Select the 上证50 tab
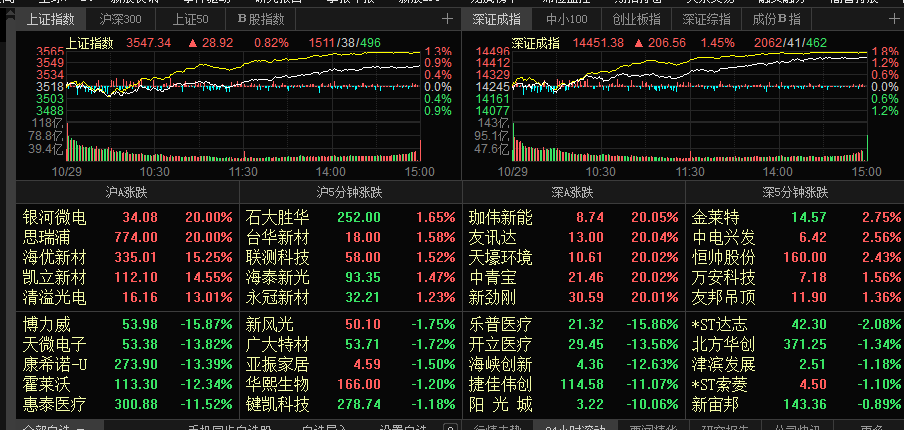 (x=190, y=20)
